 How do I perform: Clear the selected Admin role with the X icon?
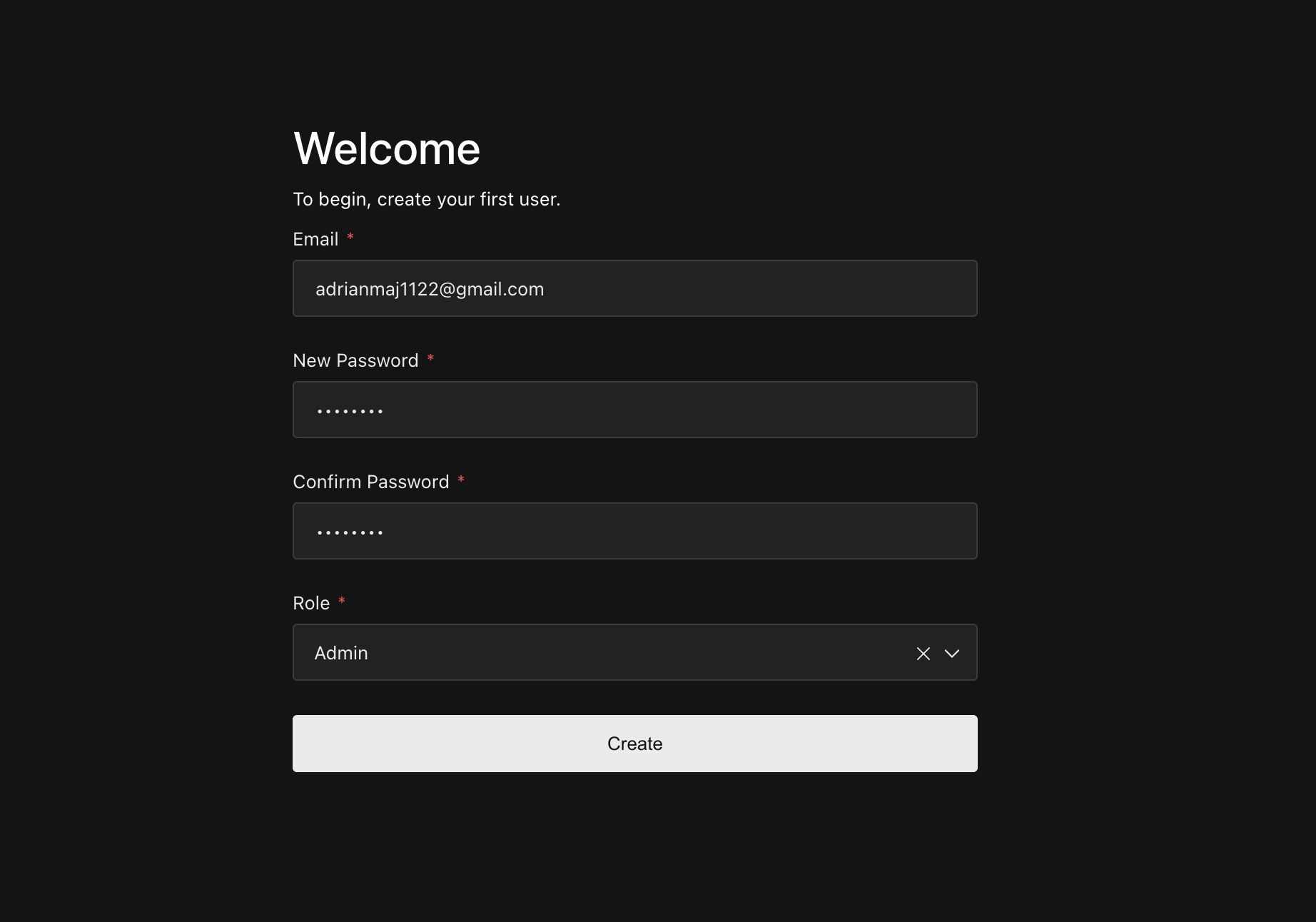click(x=923, y=653)
